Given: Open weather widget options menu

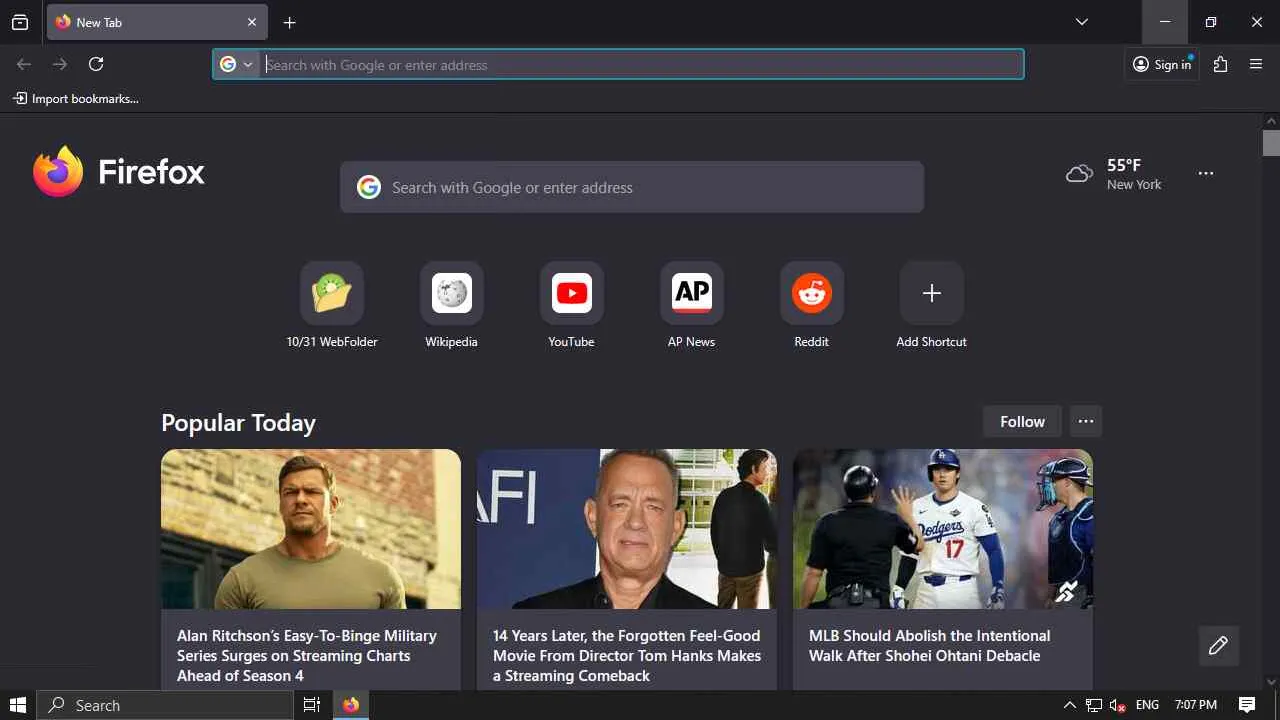Looking at the screenshot, I should click(1206, 173).
